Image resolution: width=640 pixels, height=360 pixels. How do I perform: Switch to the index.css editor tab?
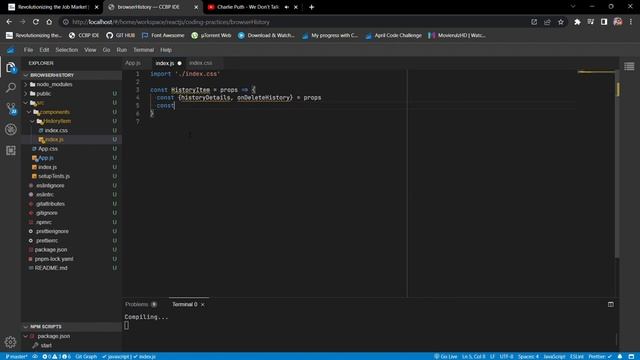point(200,63)
